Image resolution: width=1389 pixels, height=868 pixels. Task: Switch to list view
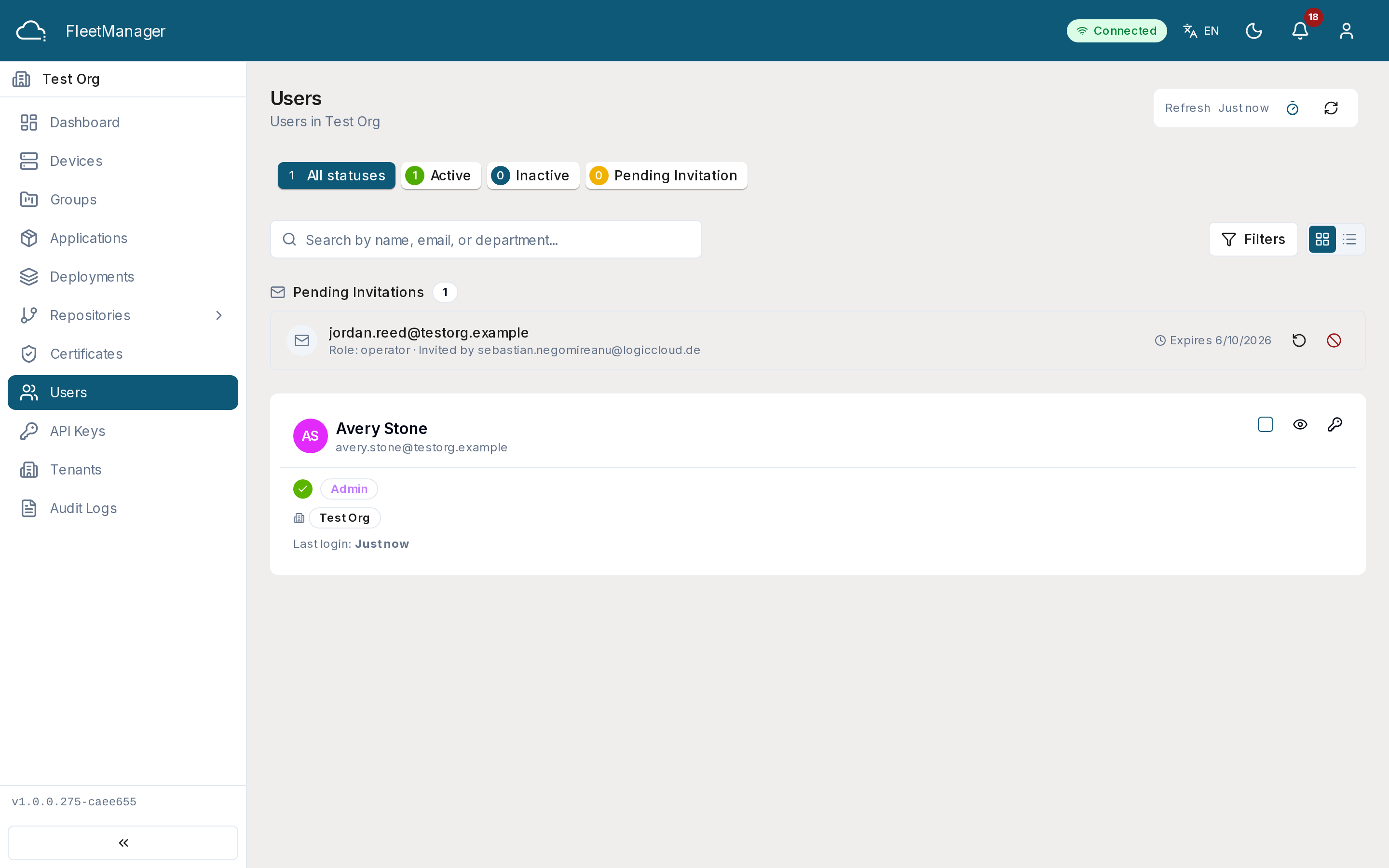[x=1349, y=239]
